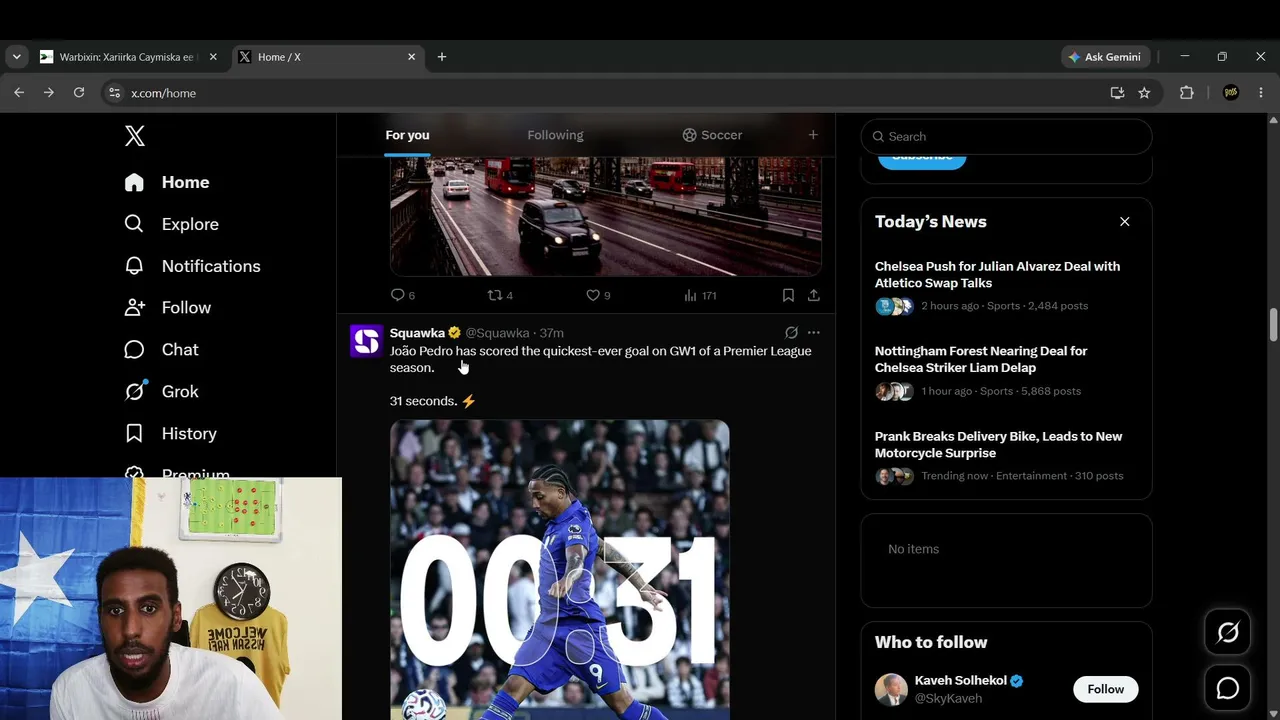Open History bookmark item
The height and width of the screenshot is (720, 1280).
point(170,433)
